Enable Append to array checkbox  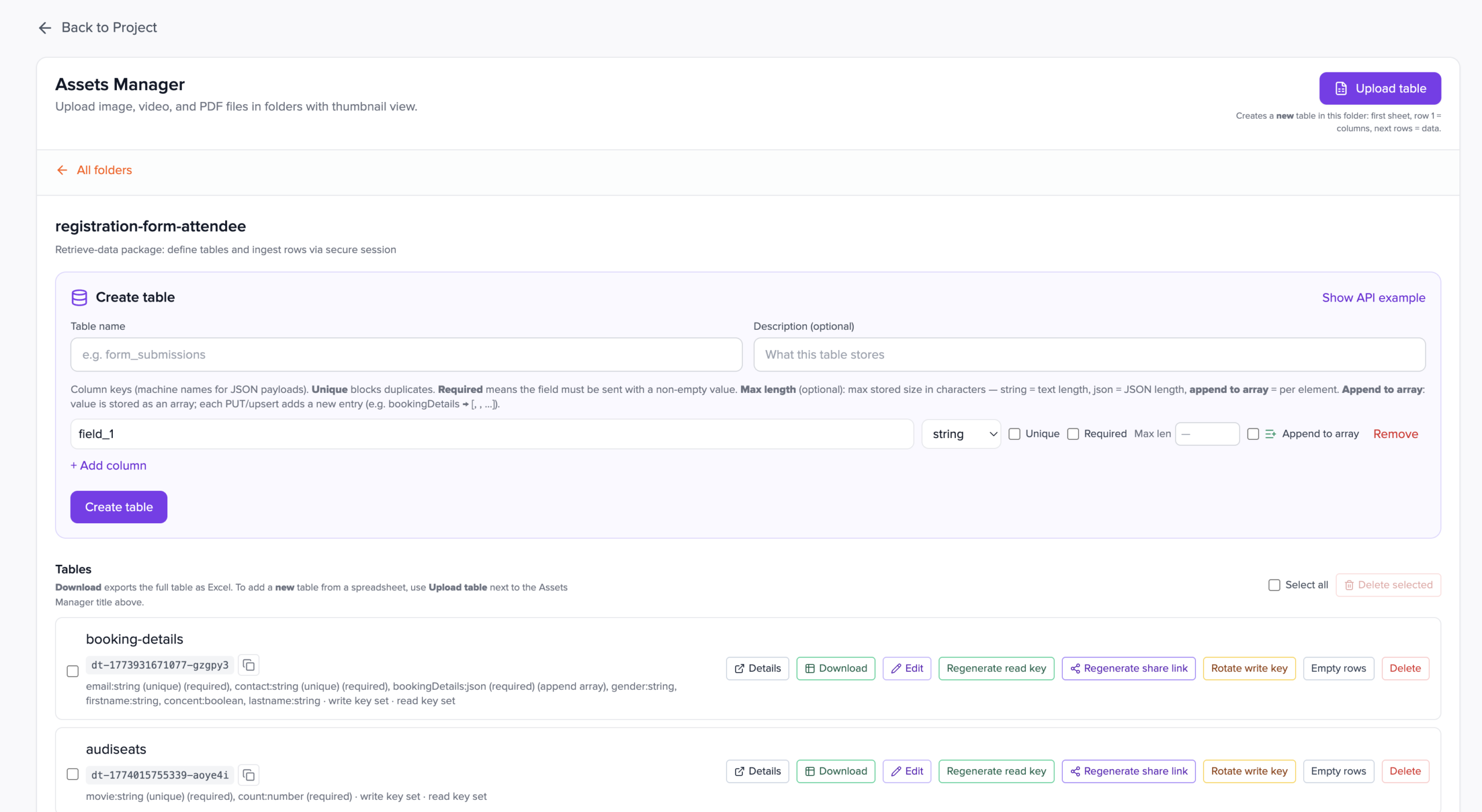[x=1253, y=434]
